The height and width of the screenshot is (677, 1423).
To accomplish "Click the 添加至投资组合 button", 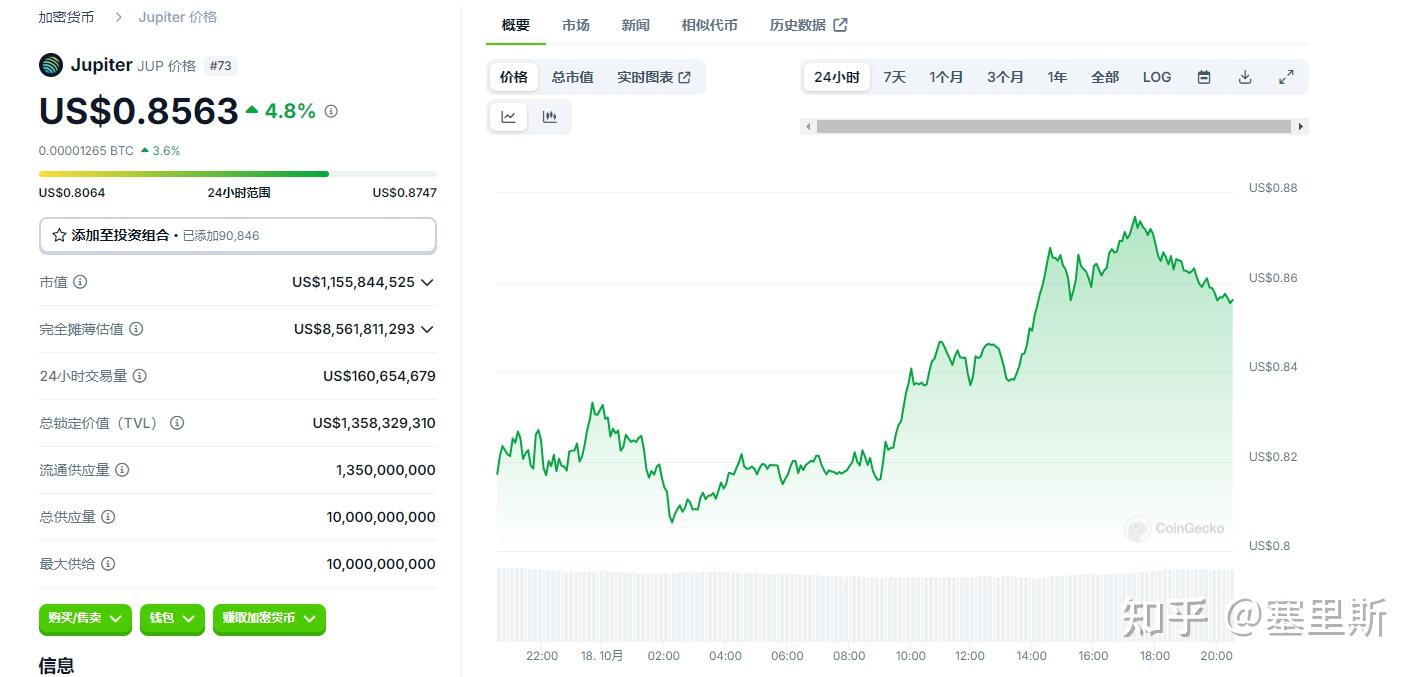I will click(237, 235).
